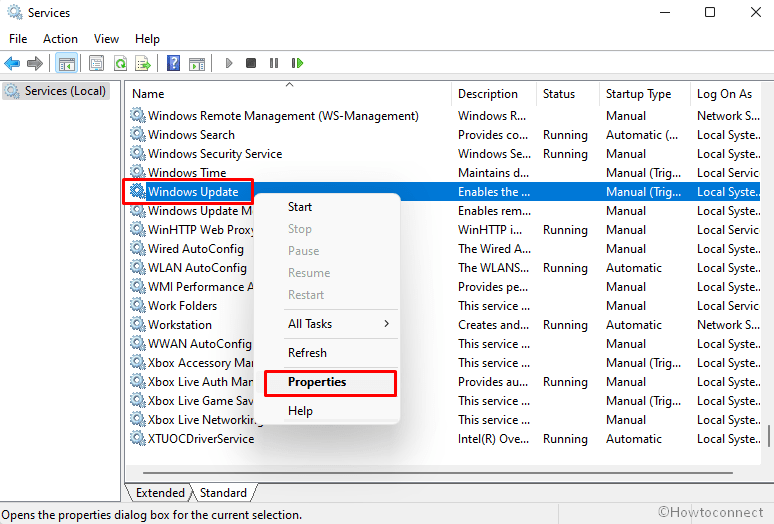Click gear icon beside Windows Remote Management
Viewport: 774px width, 524px height.
(138, 115)
